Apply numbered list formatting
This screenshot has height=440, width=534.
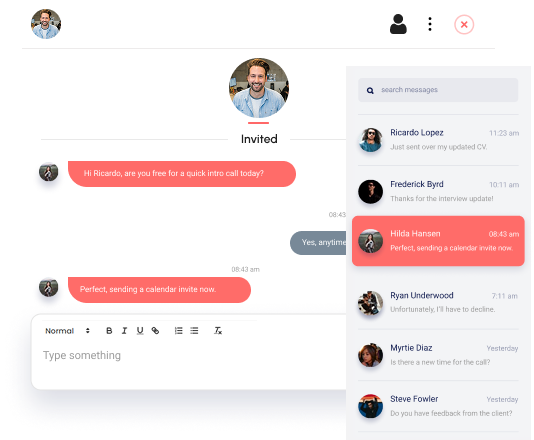(178, 331)
